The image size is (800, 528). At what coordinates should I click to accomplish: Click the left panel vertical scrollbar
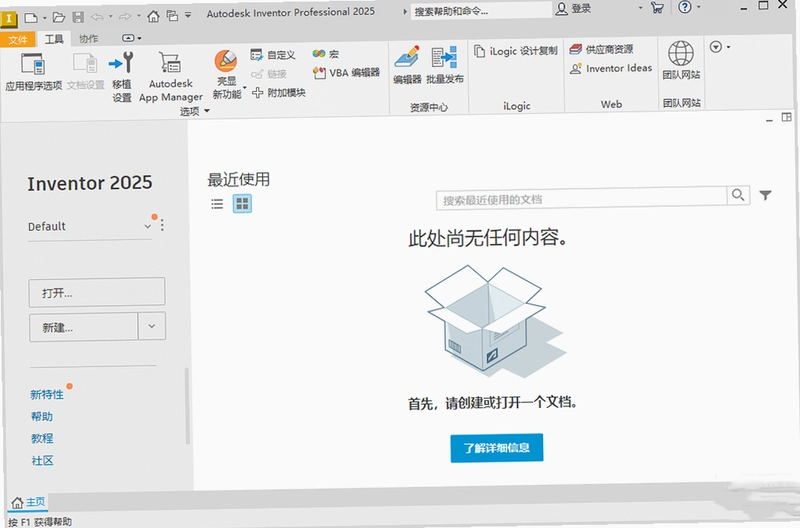[x=187, y=406]
